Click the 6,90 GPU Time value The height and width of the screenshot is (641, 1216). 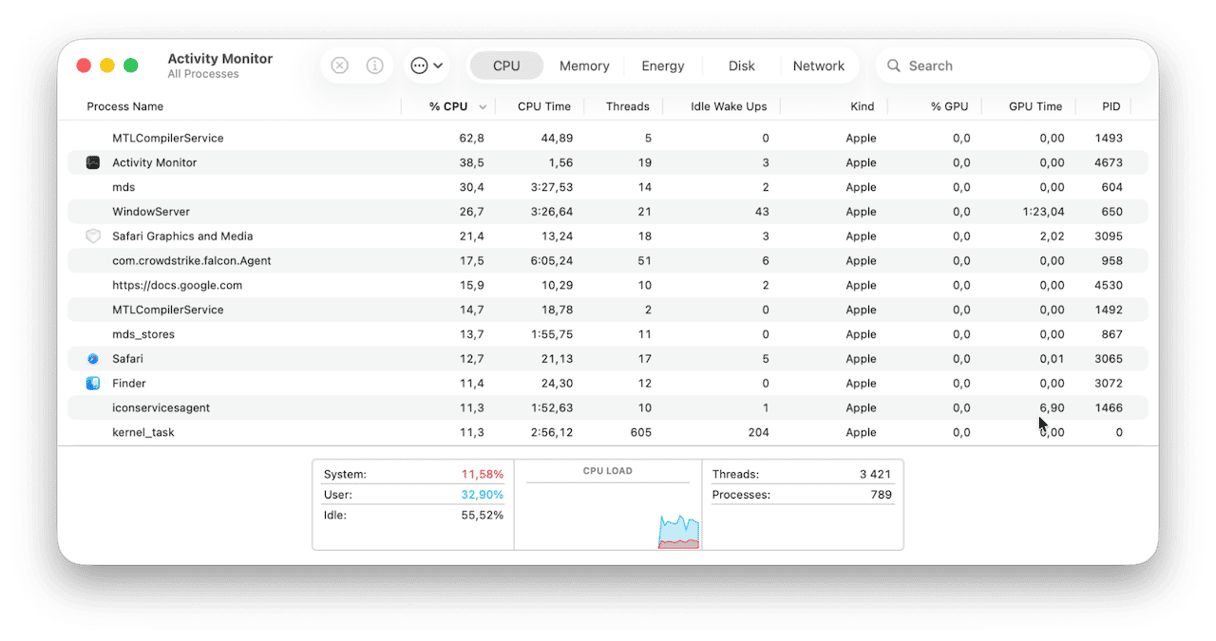tap(1052, 408)
